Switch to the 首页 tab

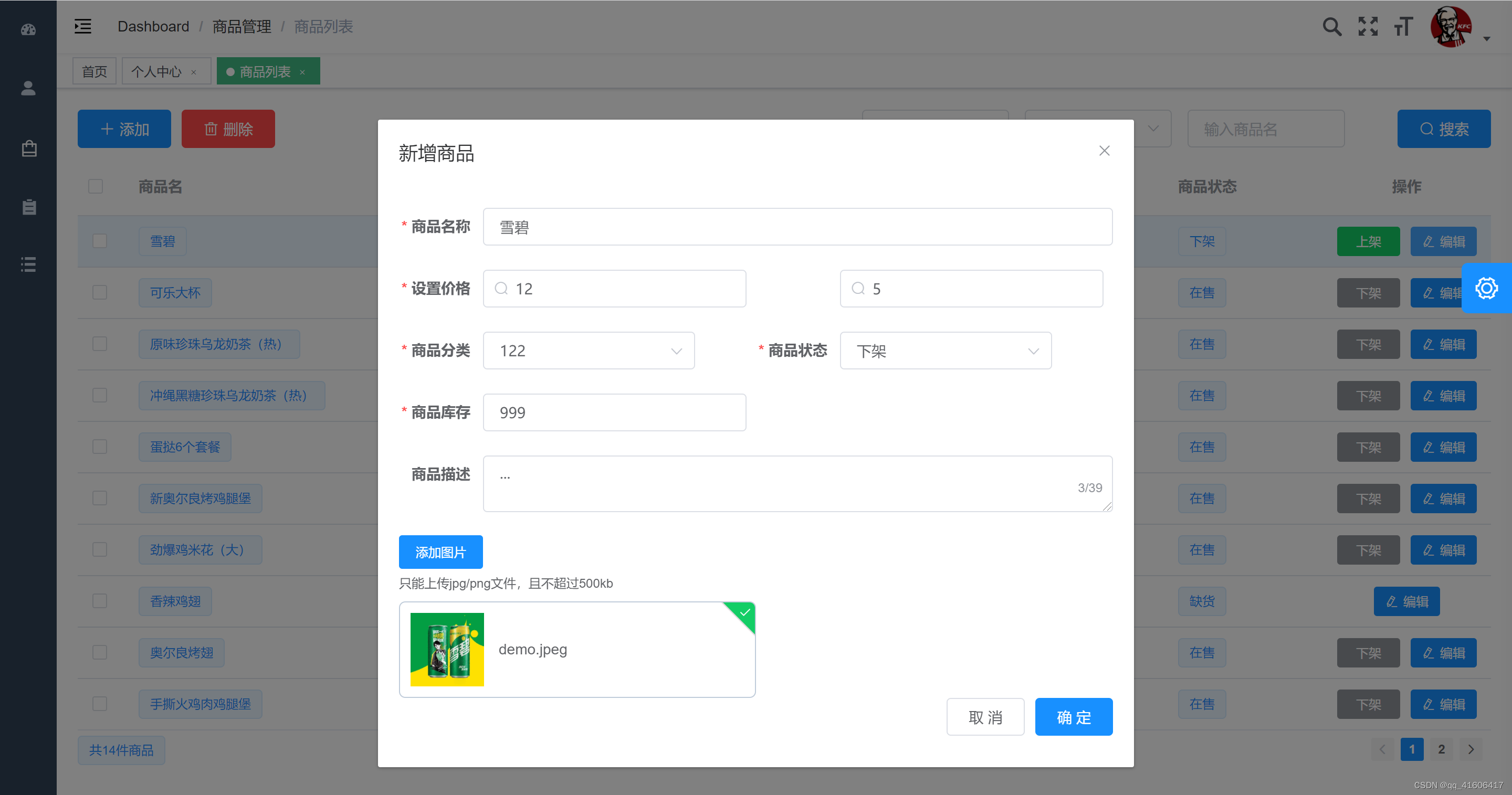point(94,71)
